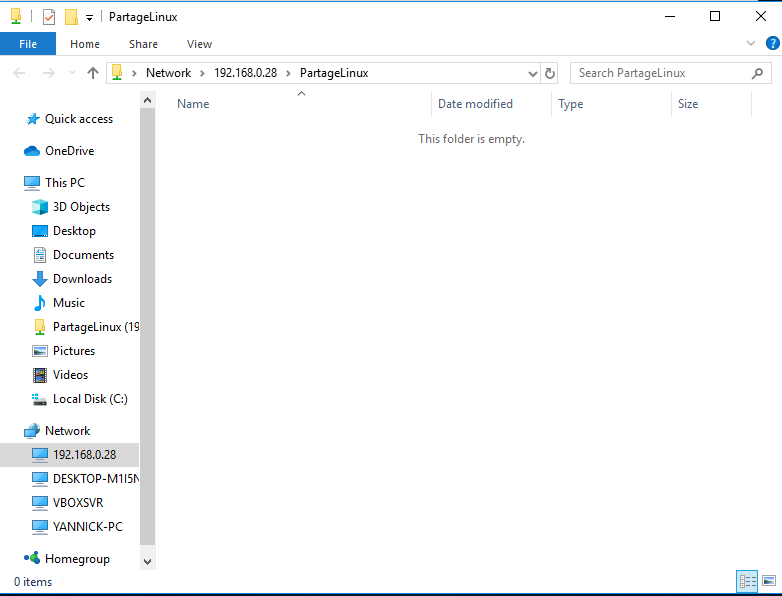782x596 pixels.
Task: Open the Downloads folder in sidebar
Action: click(82, 279)
